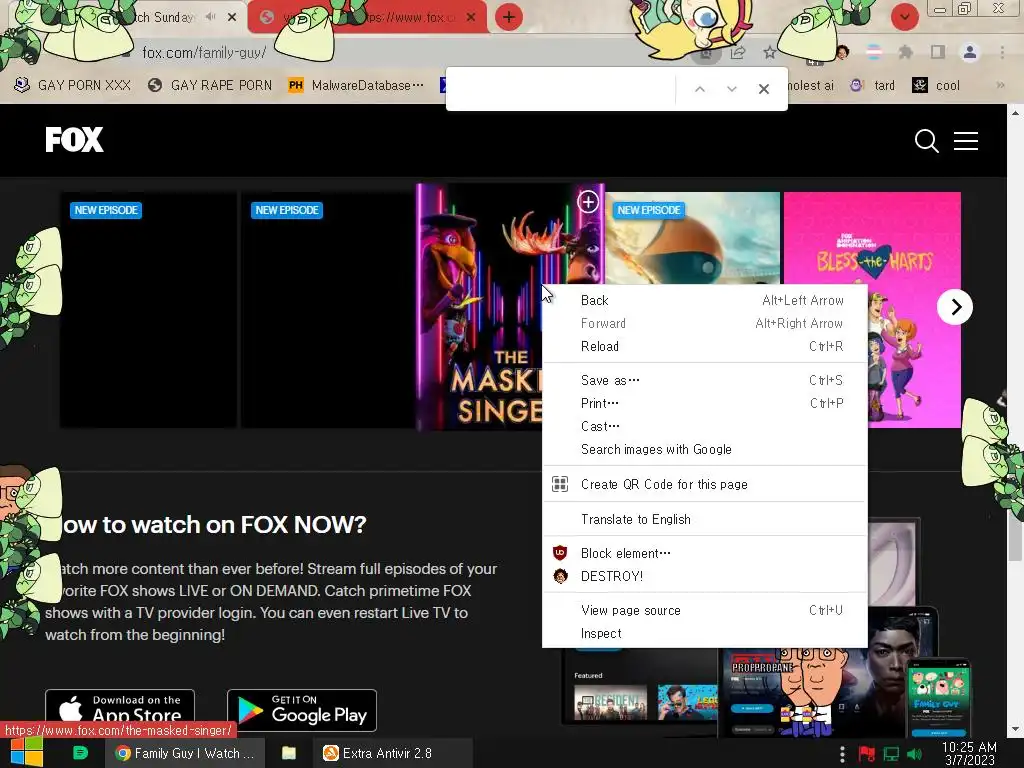Open the 'tard' bookmark

point(872,86)
